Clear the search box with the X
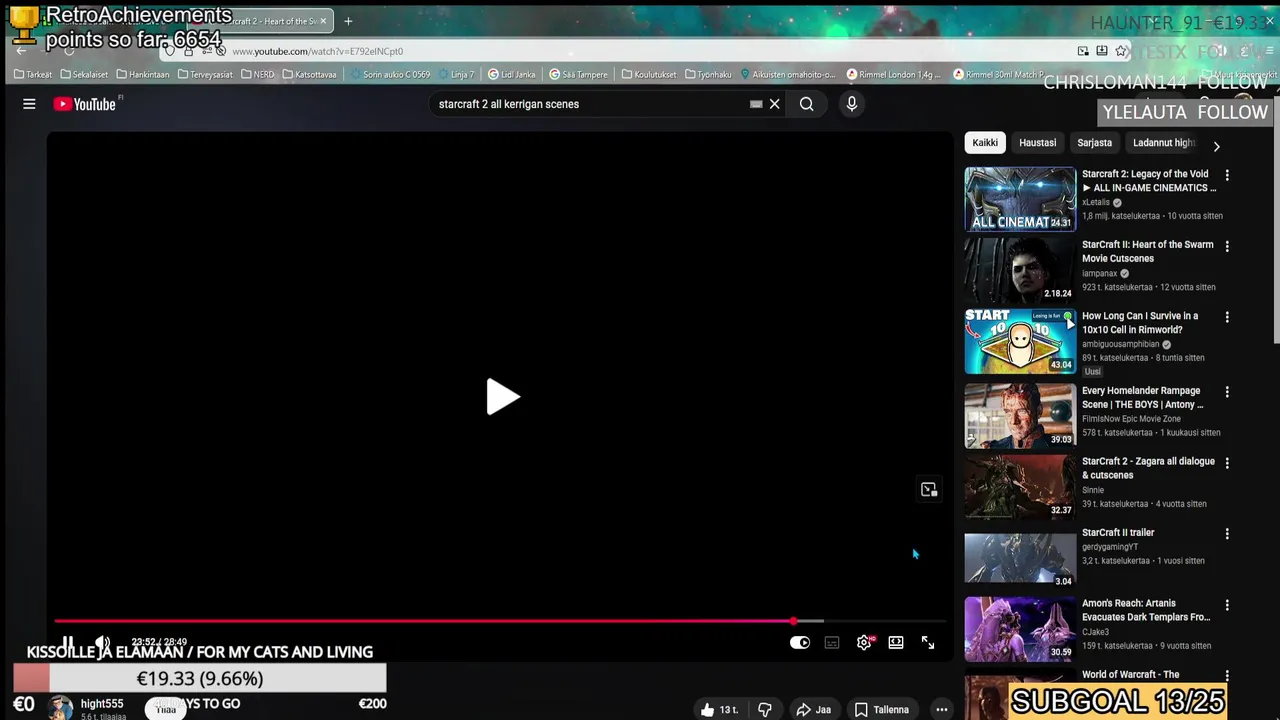The height and width of the screenshot is (720, 1280). 774,104
